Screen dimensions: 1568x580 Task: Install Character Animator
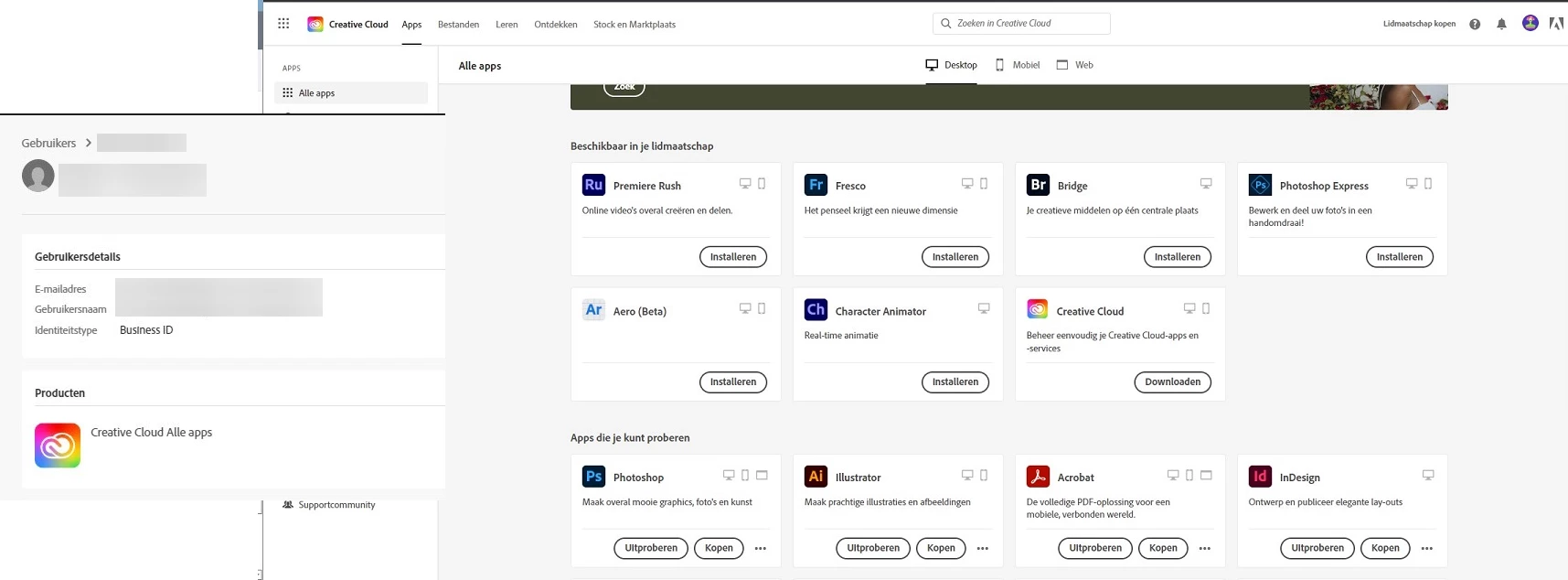click(955, 382)
